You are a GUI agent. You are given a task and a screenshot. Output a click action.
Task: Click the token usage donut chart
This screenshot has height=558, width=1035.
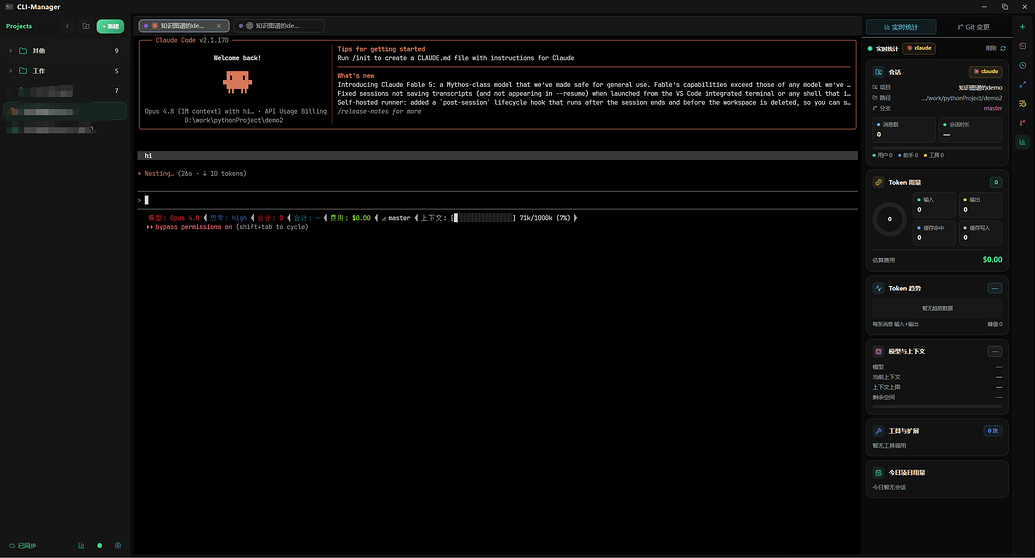[889, 219]
